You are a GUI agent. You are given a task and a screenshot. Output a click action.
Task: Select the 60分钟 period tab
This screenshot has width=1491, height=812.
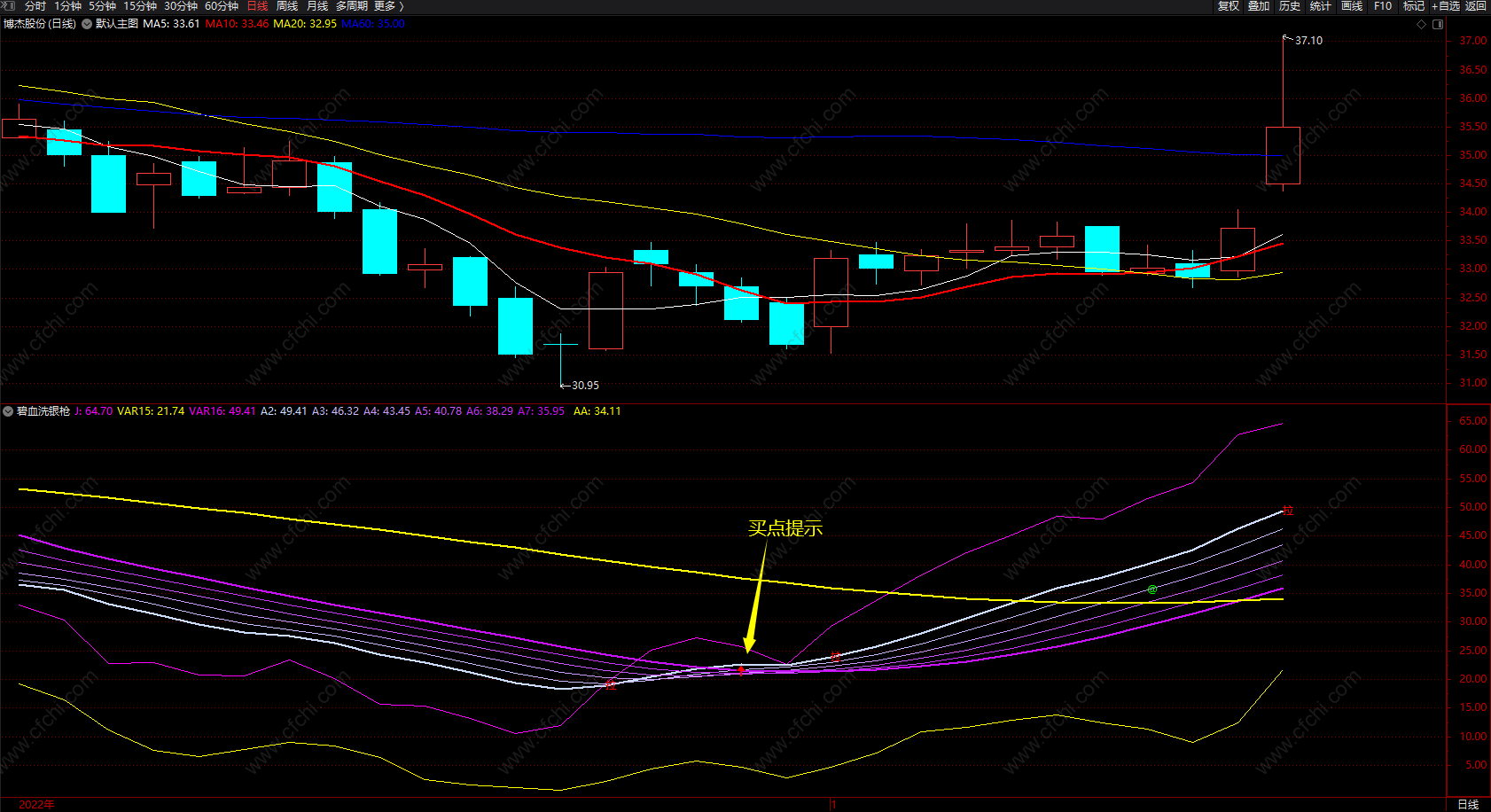click(222, 6)
